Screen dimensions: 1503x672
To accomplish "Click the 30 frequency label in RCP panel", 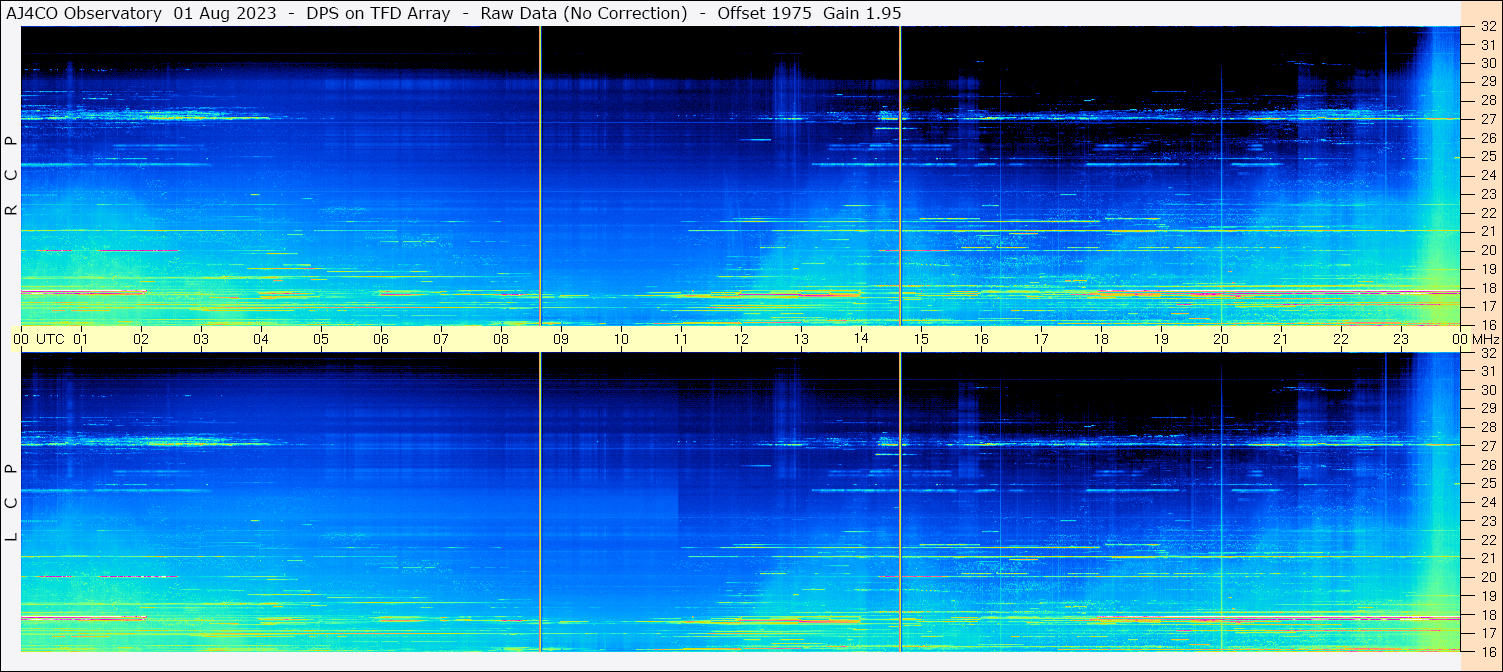I will tap(1487, 64).
